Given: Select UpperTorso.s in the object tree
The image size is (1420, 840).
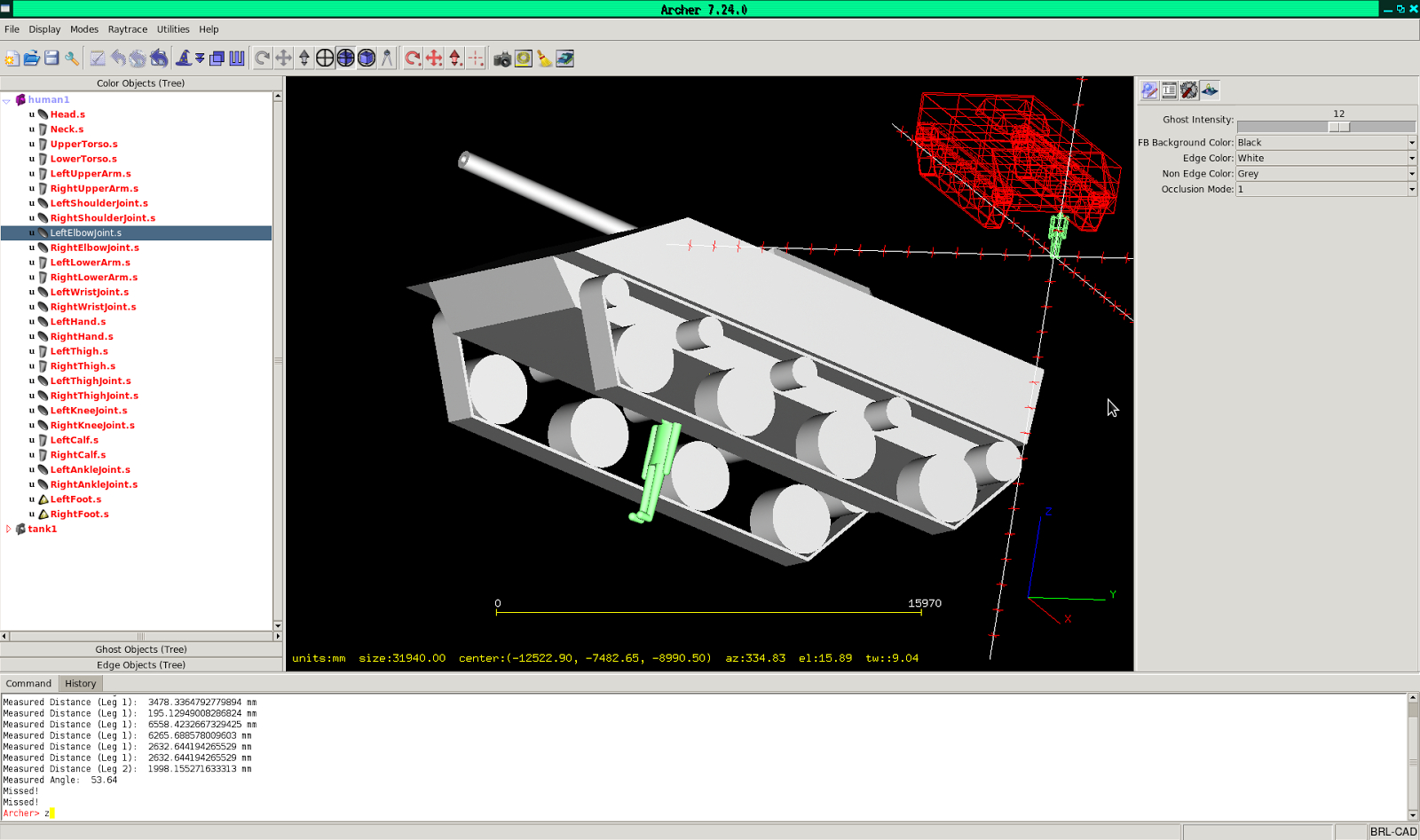Looking at the screenshot, I should (x=83, y=144).
